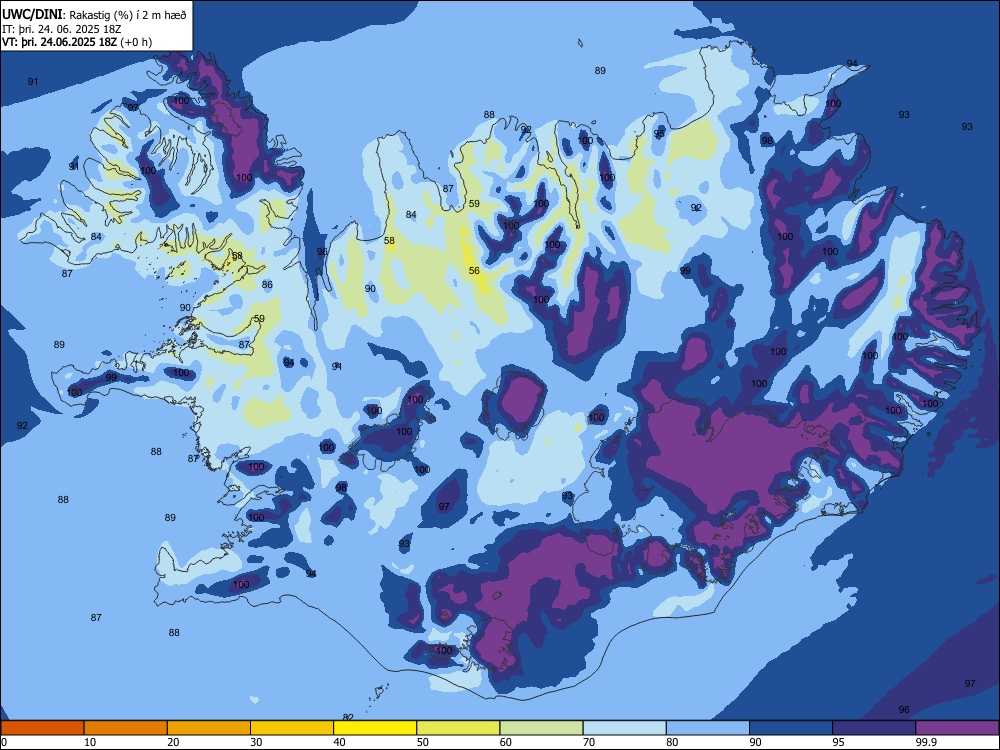
Task: Click the legend label "0"
Action: 4,742
